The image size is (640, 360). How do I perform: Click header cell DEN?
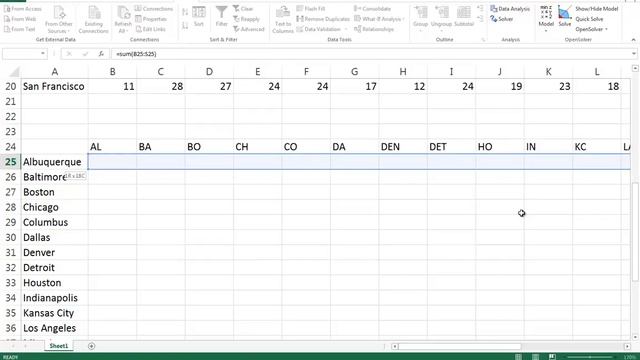pos(403,147)
